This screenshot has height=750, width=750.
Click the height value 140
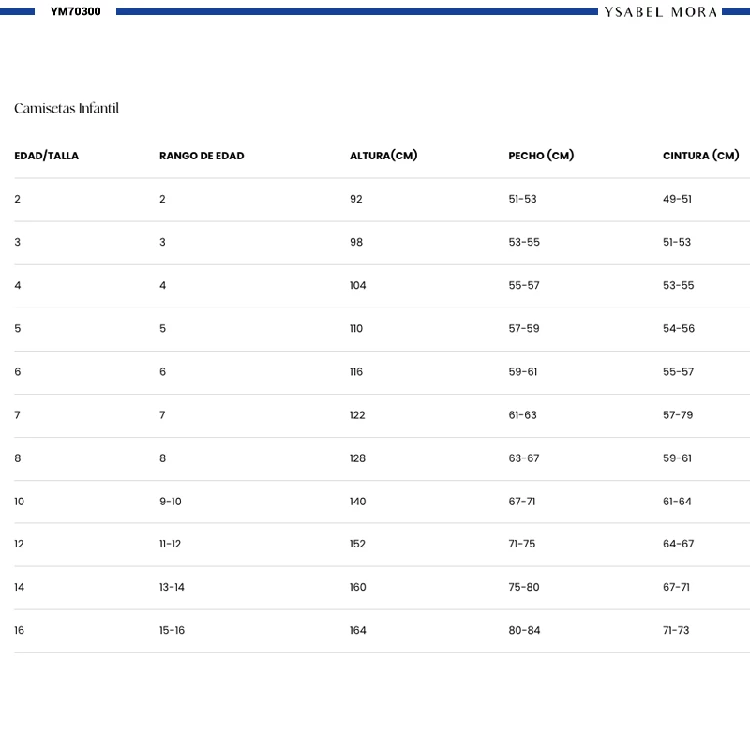358,501
